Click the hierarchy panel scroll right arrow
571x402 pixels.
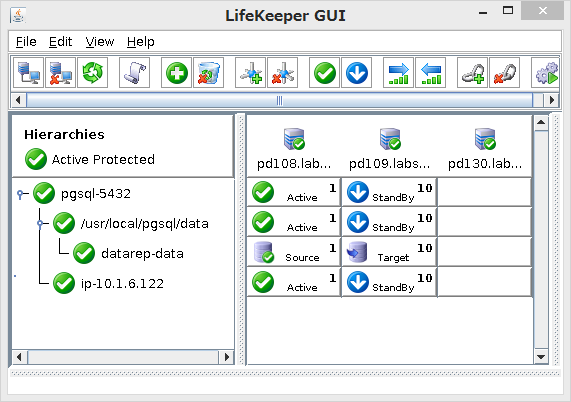point(227,357)
